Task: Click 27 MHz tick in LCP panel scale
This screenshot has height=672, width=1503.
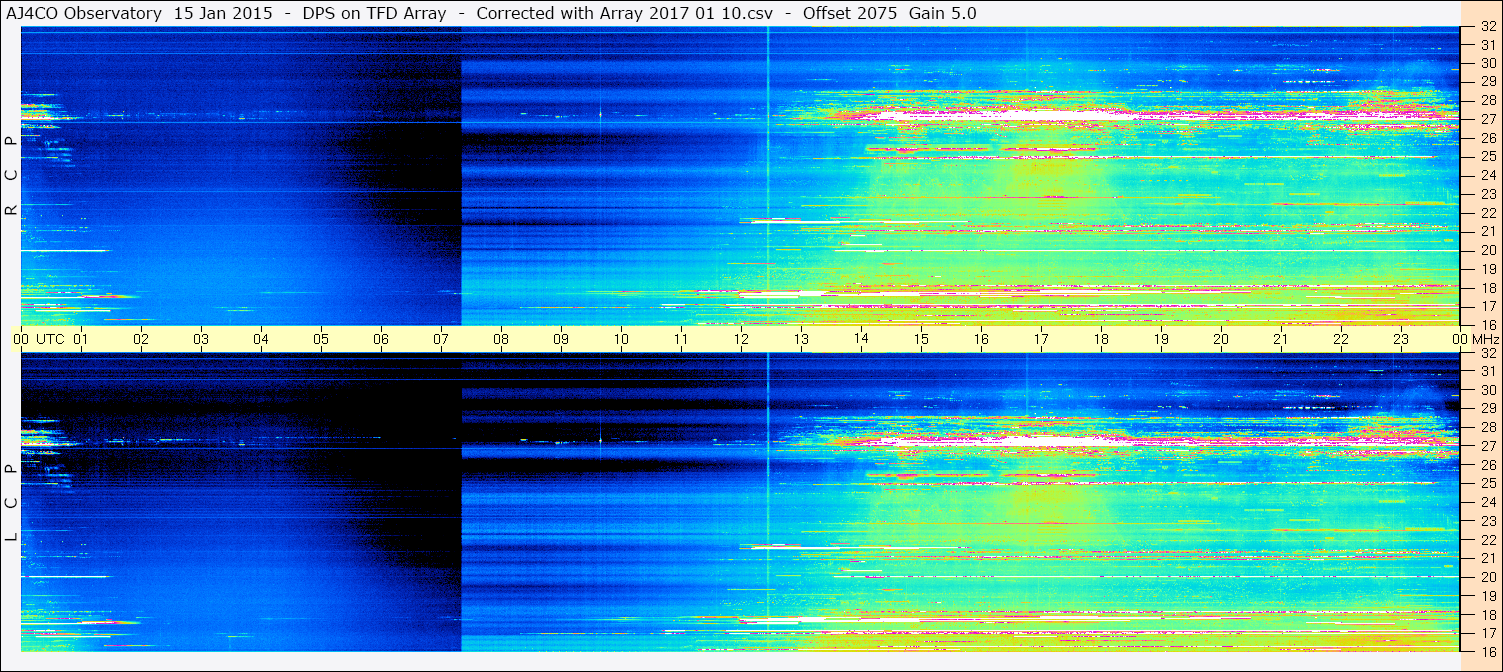Action: click(1487, 446)
